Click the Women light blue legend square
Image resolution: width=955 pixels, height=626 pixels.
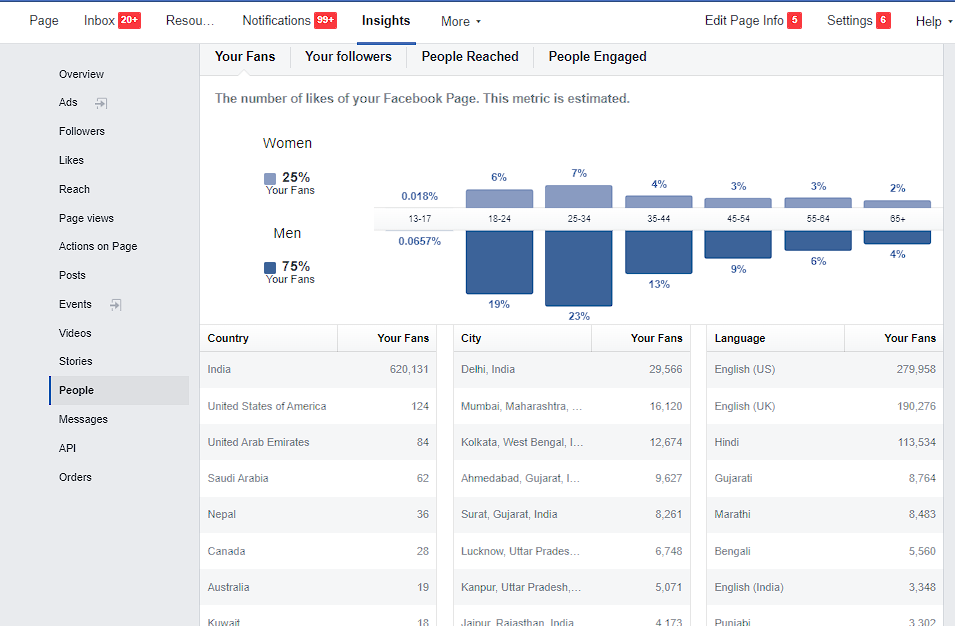(270, 178)
